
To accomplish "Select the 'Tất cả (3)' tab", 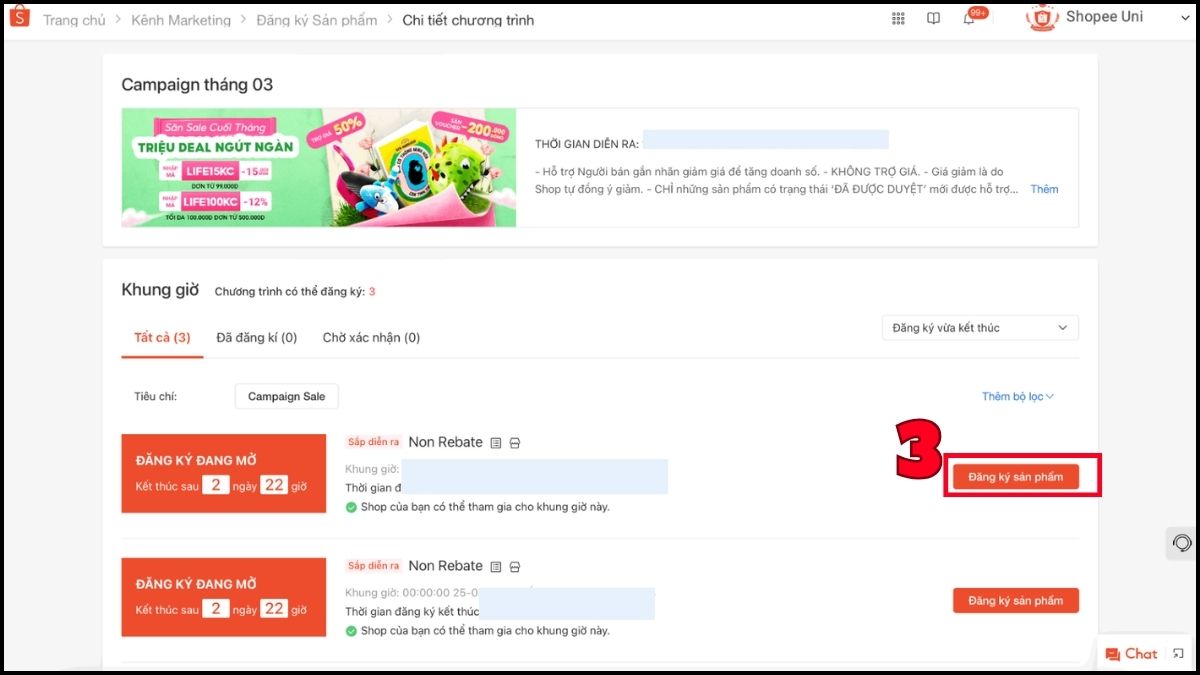I will pos(162,338).
